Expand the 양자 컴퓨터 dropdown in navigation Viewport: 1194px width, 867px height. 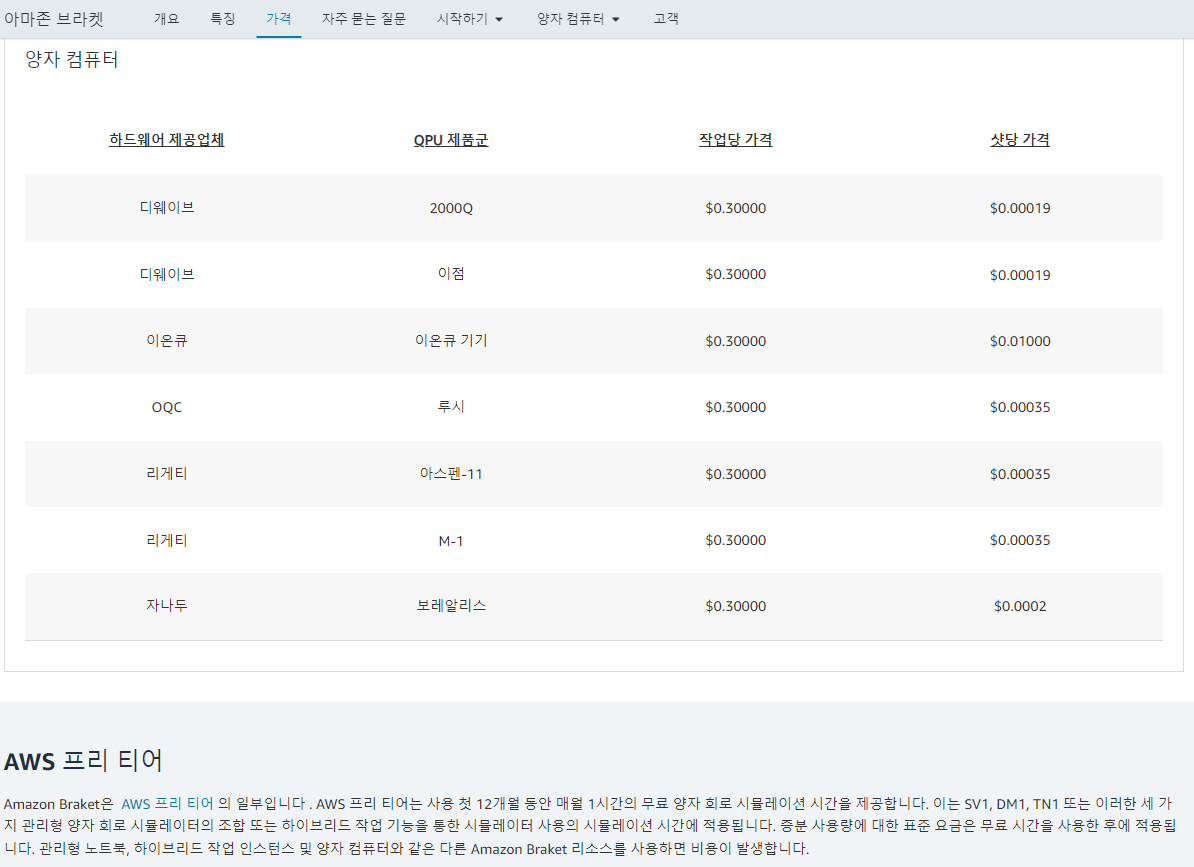[578, 18]
